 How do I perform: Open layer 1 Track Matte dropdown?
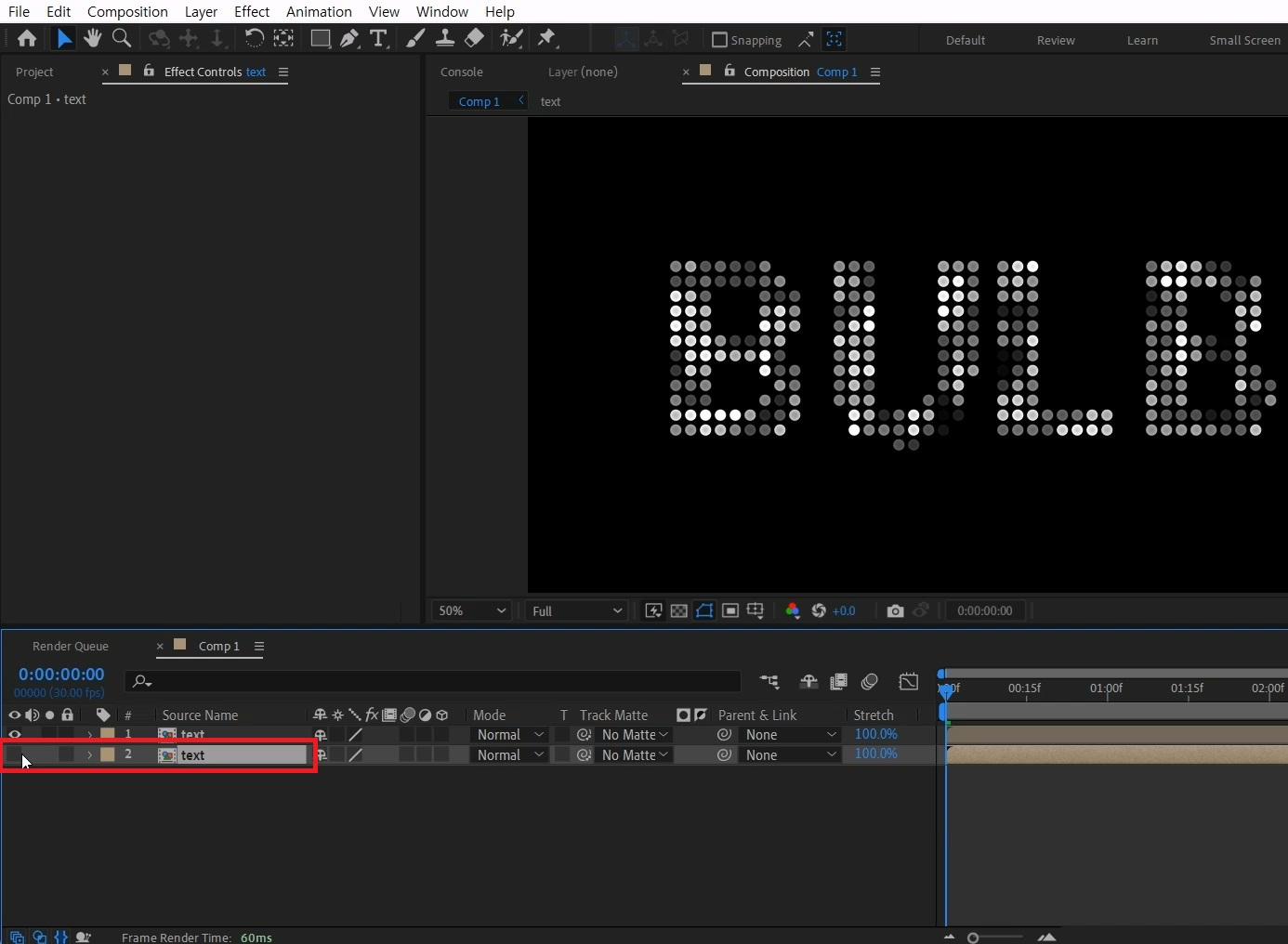(635, 734)
